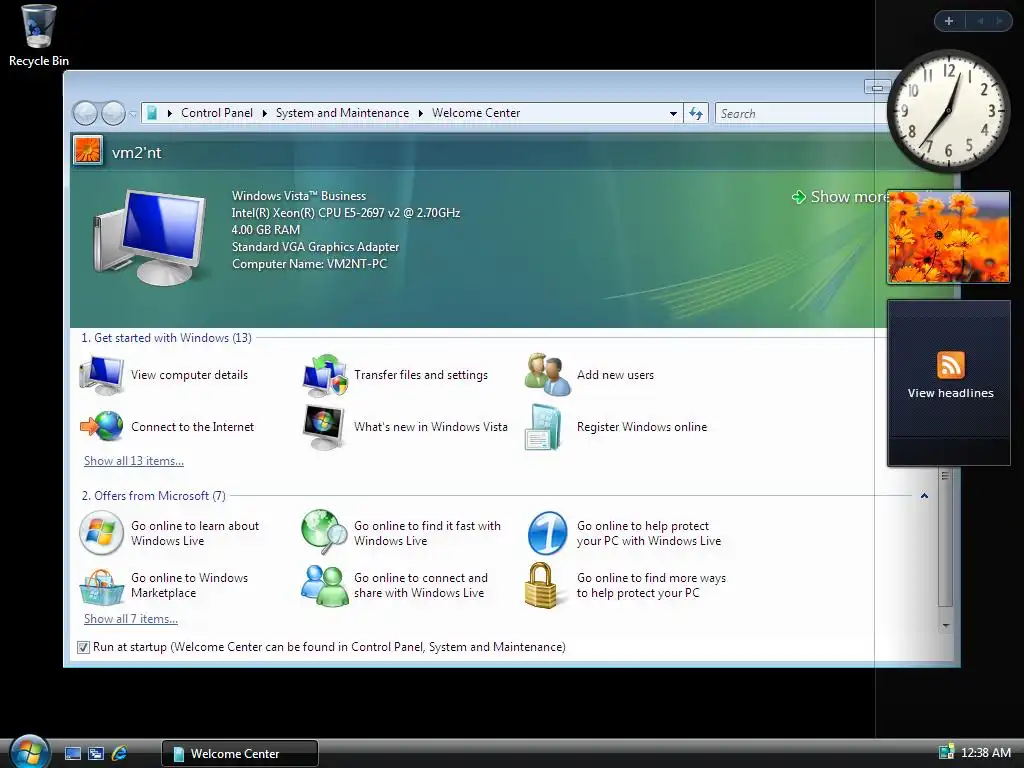Click the Register Windows online icon
Screen dimensions: 1024x768
point(543,427)
